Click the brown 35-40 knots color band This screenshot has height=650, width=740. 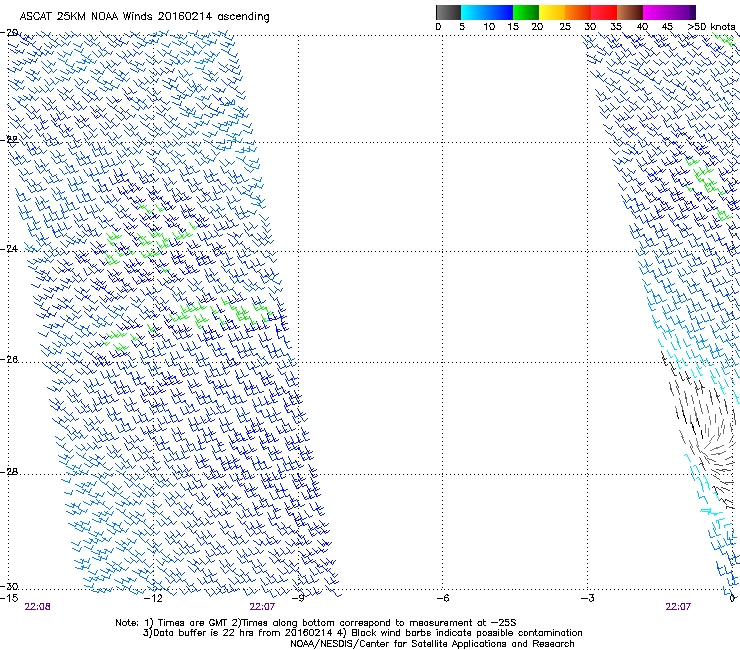pos(630,12)
